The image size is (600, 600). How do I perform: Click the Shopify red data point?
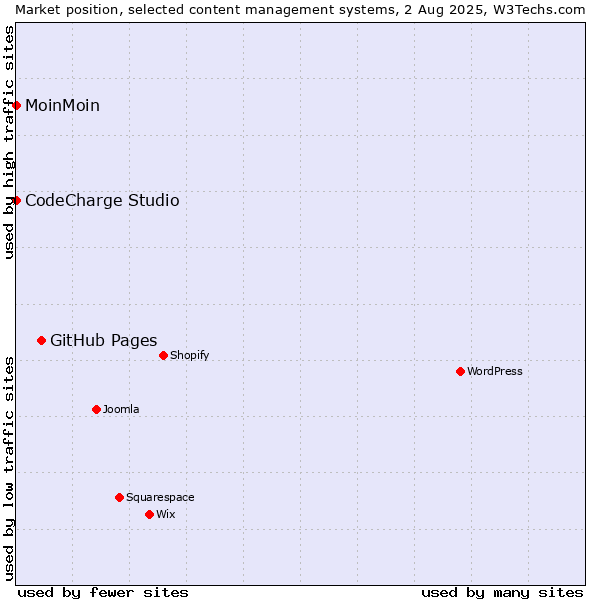tap(163, 355)
